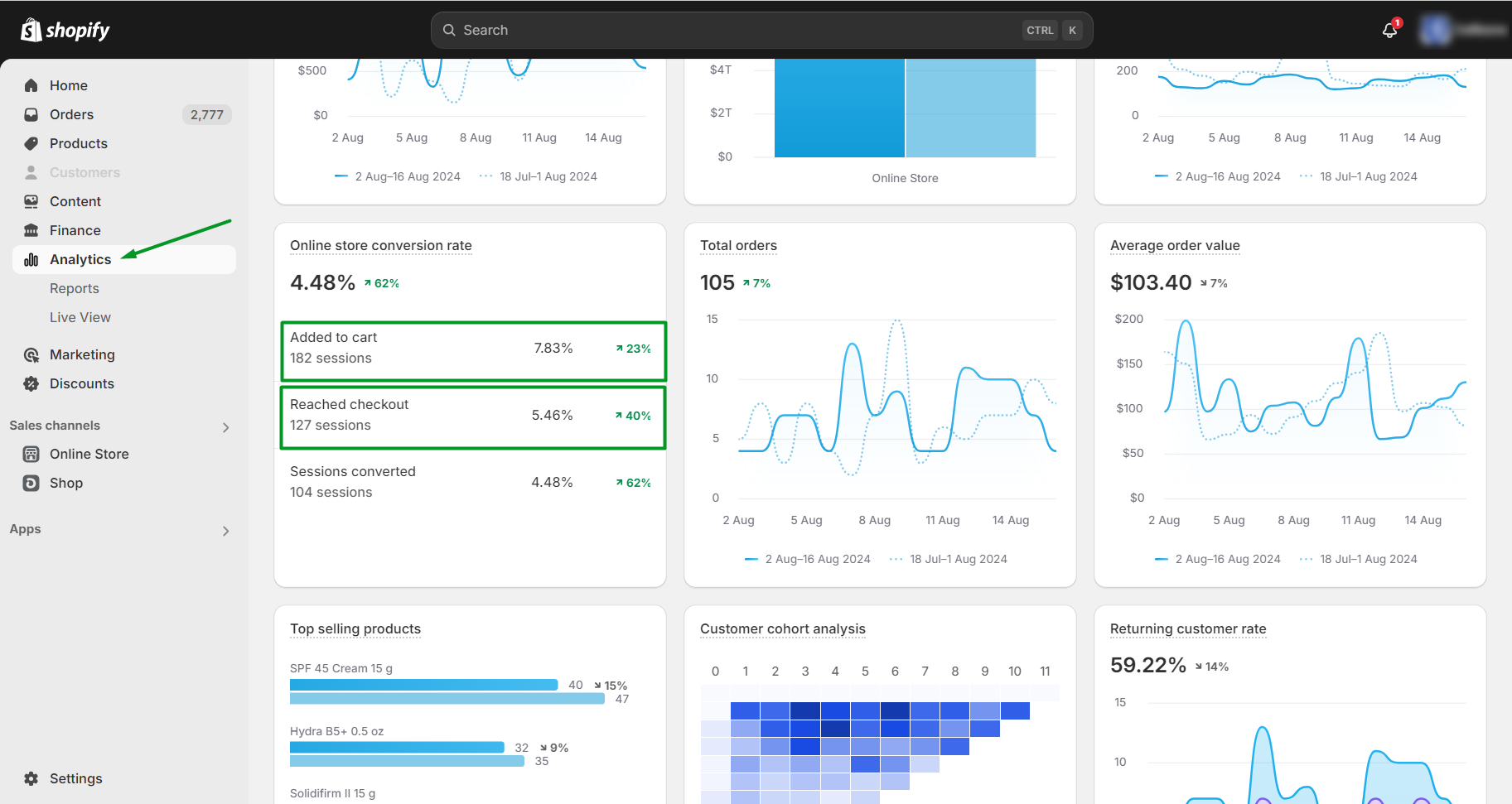Viewport: 1512px width, 804px height.
Task: Open Total orders report
Action: pyautogui.click(x=738, y=245)
